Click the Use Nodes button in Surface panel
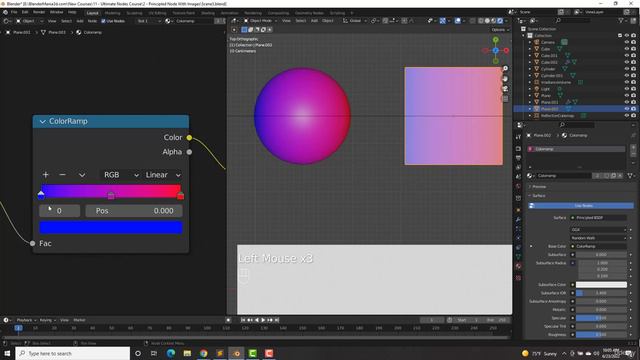 [x=581, y=206]
